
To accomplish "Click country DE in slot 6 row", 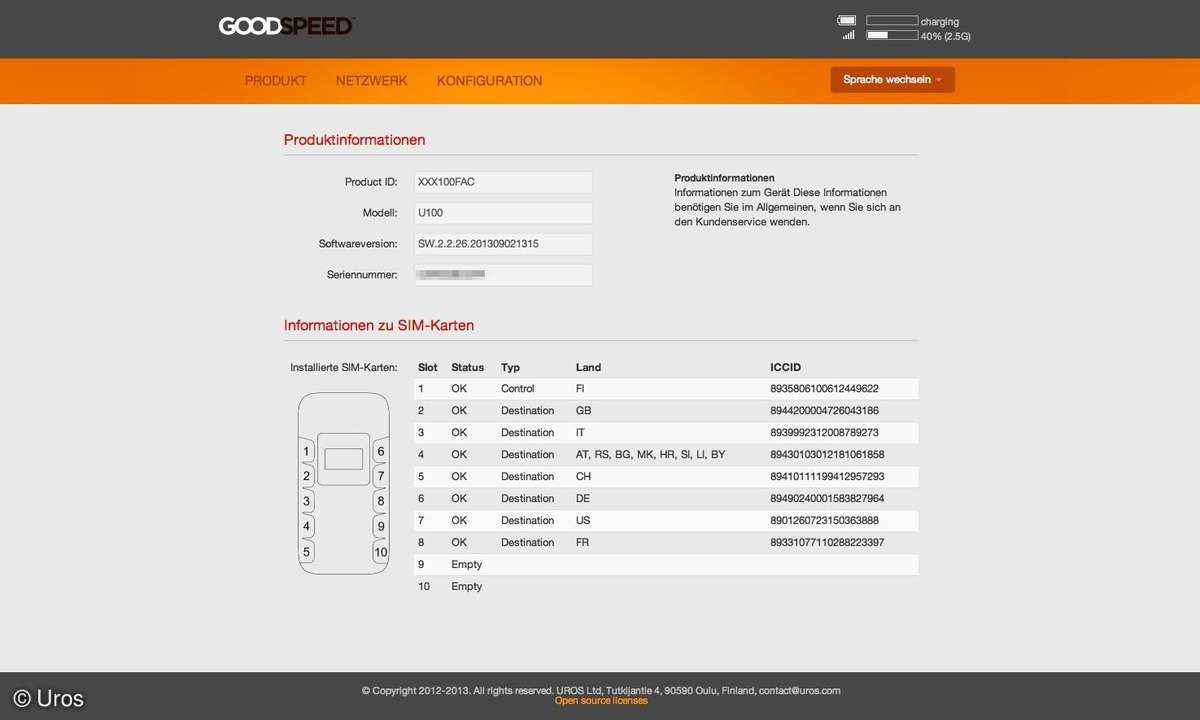I will tap(584, 499).
